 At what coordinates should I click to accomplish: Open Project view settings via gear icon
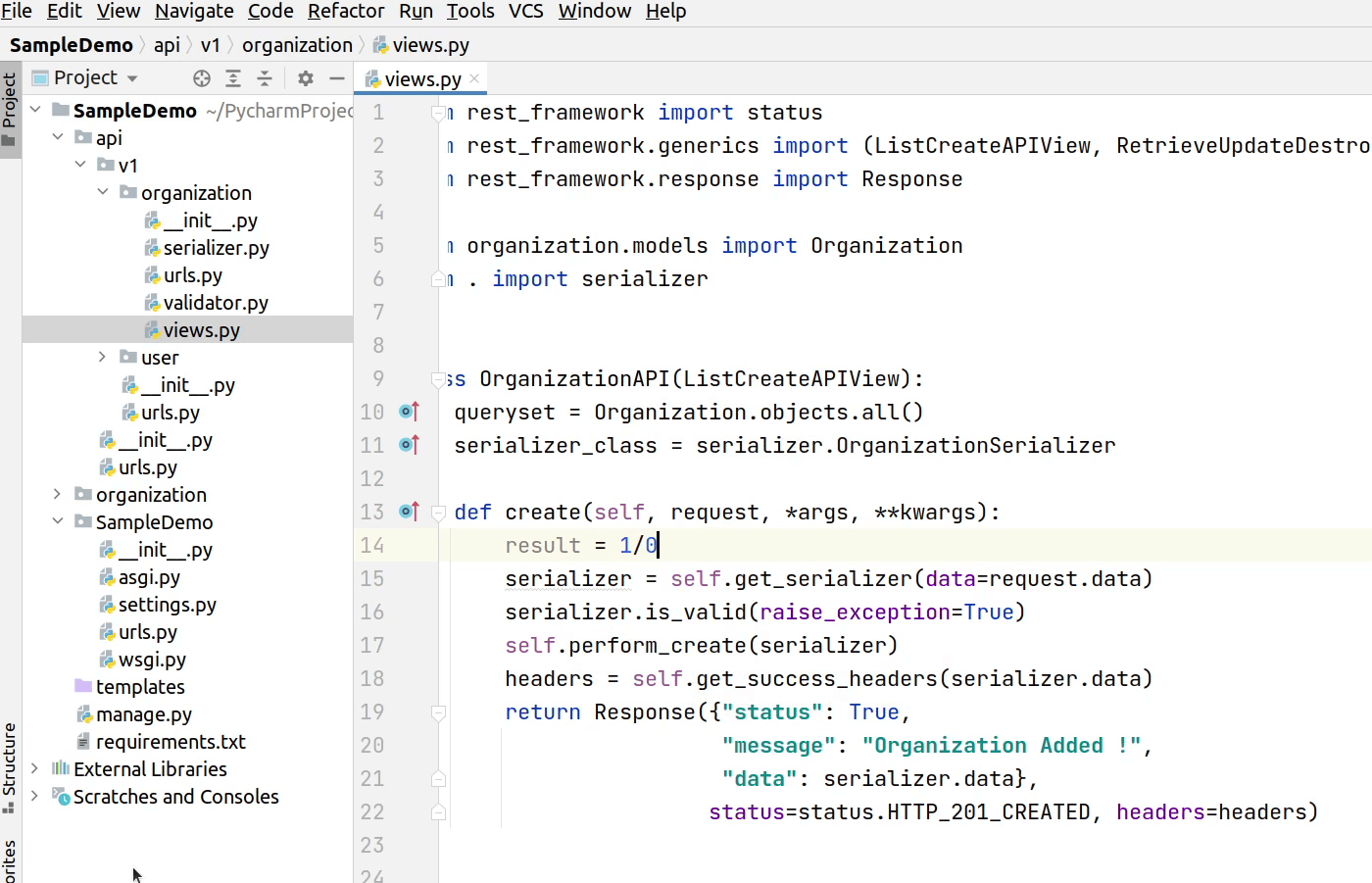303,77
